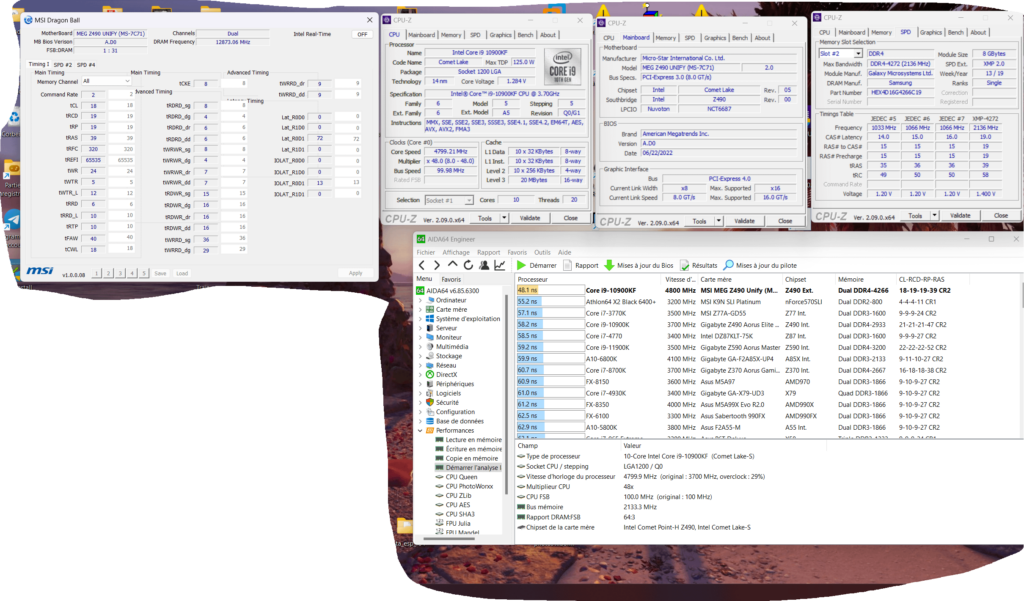Click the AIDA64 v6.85.6300 root node

(453, 291)
